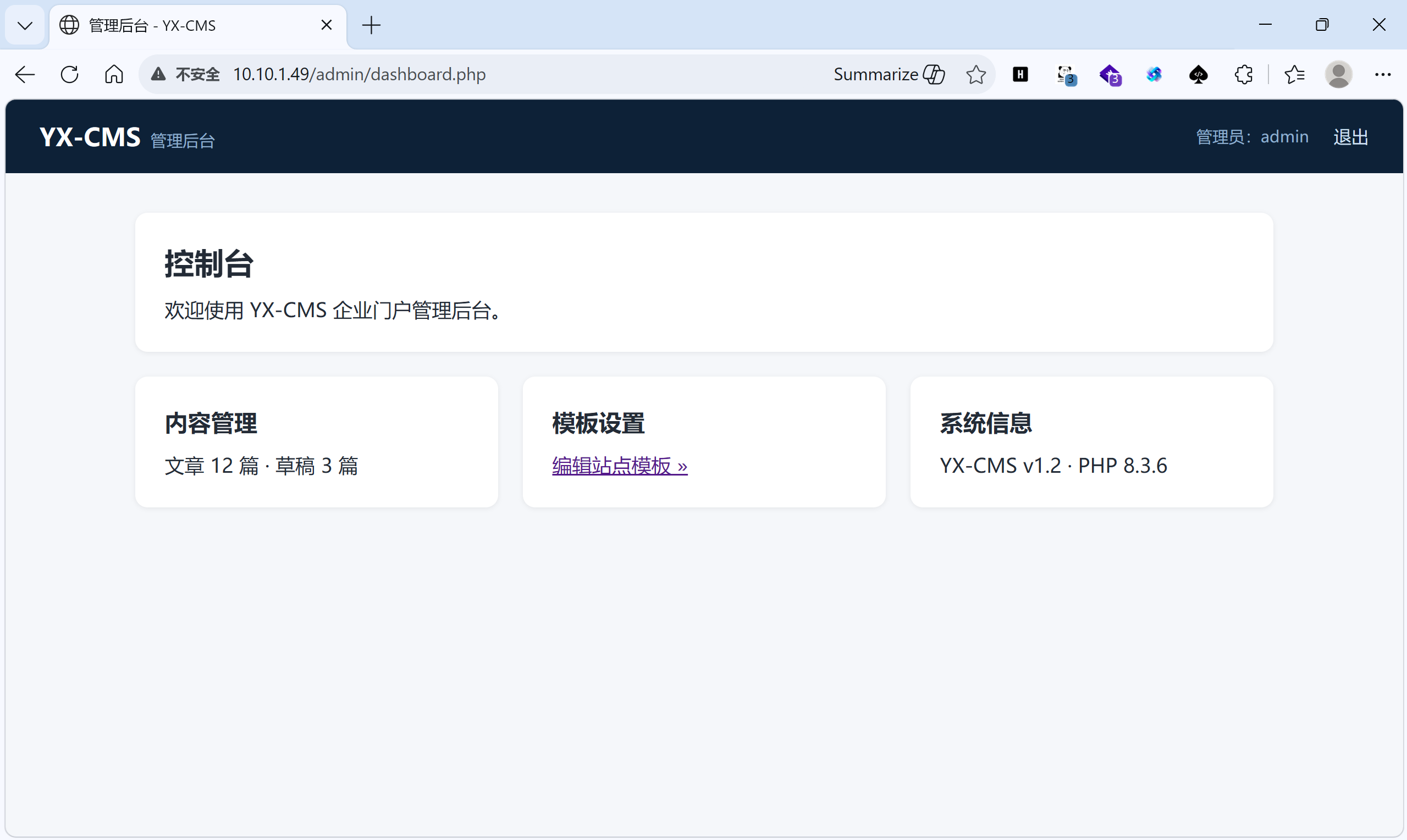Bookmark this page with the star icon
The height and width of the screenshot is (840, 1407).
pos(976,75)
